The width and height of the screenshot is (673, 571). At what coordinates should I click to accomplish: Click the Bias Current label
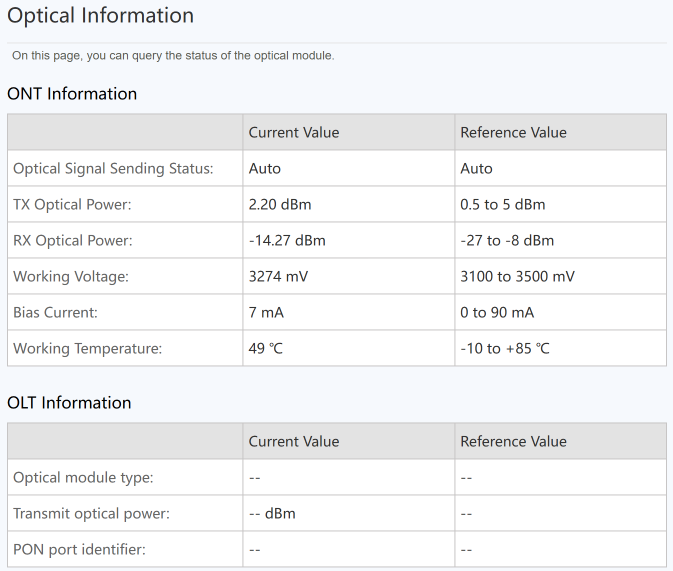click(x=55, y=313)
